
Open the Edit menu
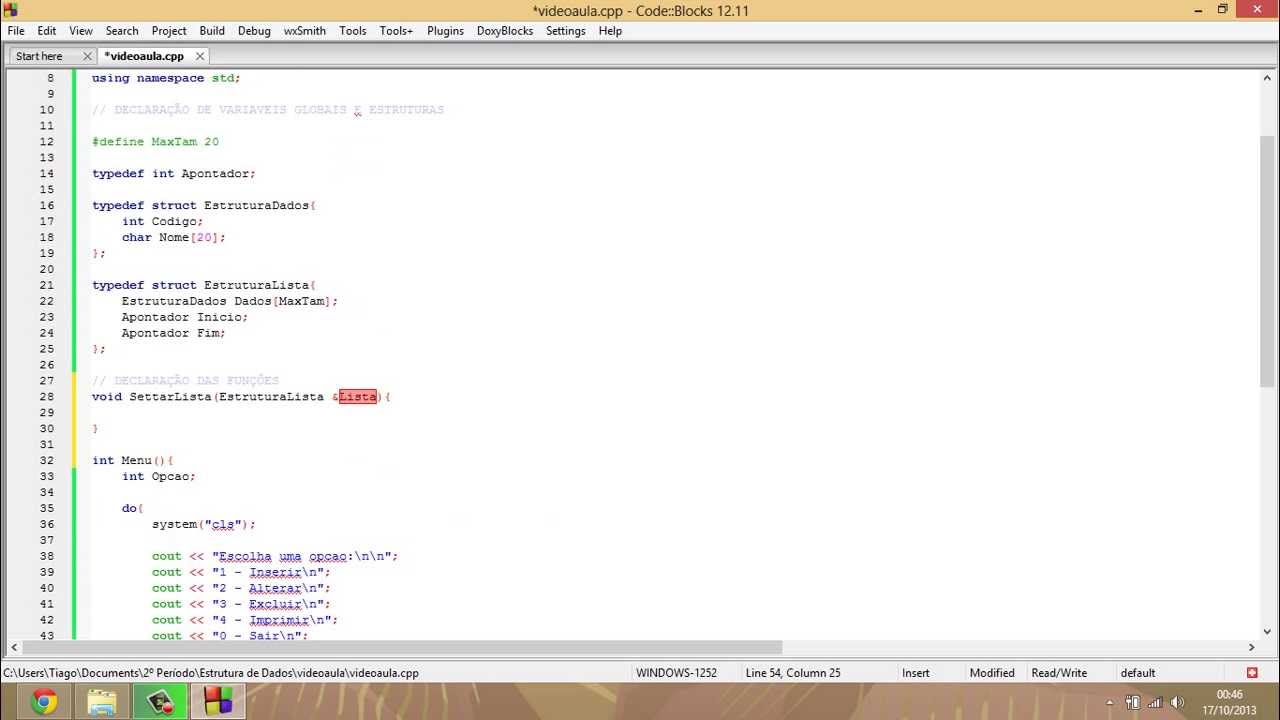(47, 31)
